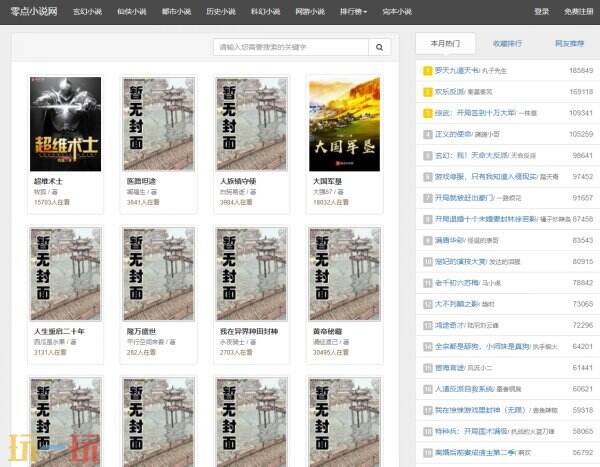
Task: Click the '15703人在看' reader count
Action: click(52, 202)
